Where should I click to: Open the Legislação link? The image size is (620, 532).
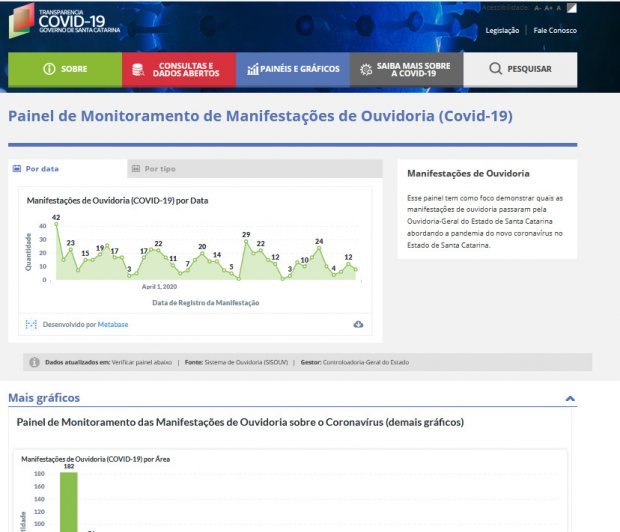pos(502,30)
